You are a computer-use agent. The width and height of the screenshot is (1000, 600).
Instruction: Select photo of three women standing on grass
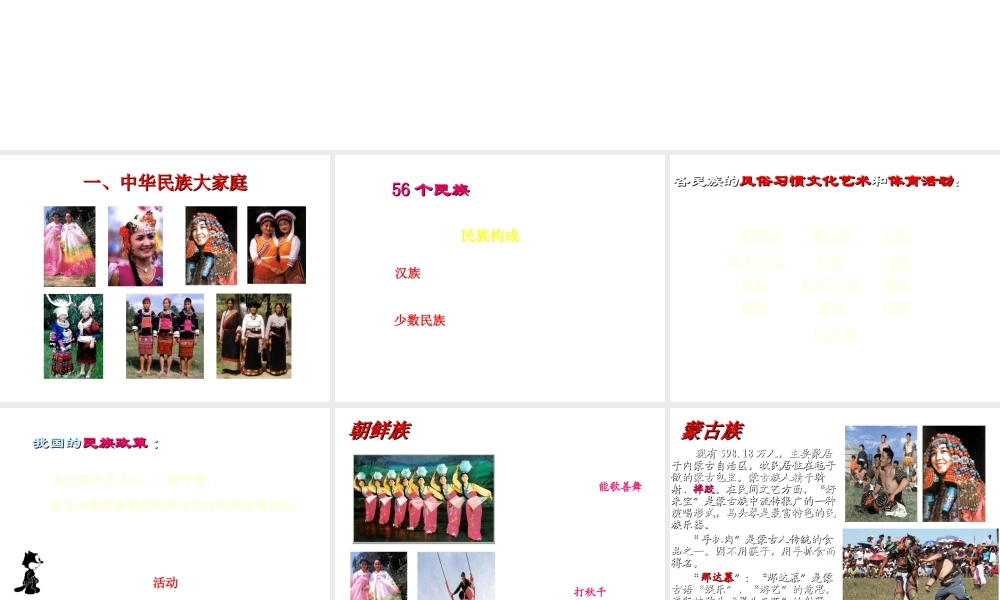(x=165, y=336)
